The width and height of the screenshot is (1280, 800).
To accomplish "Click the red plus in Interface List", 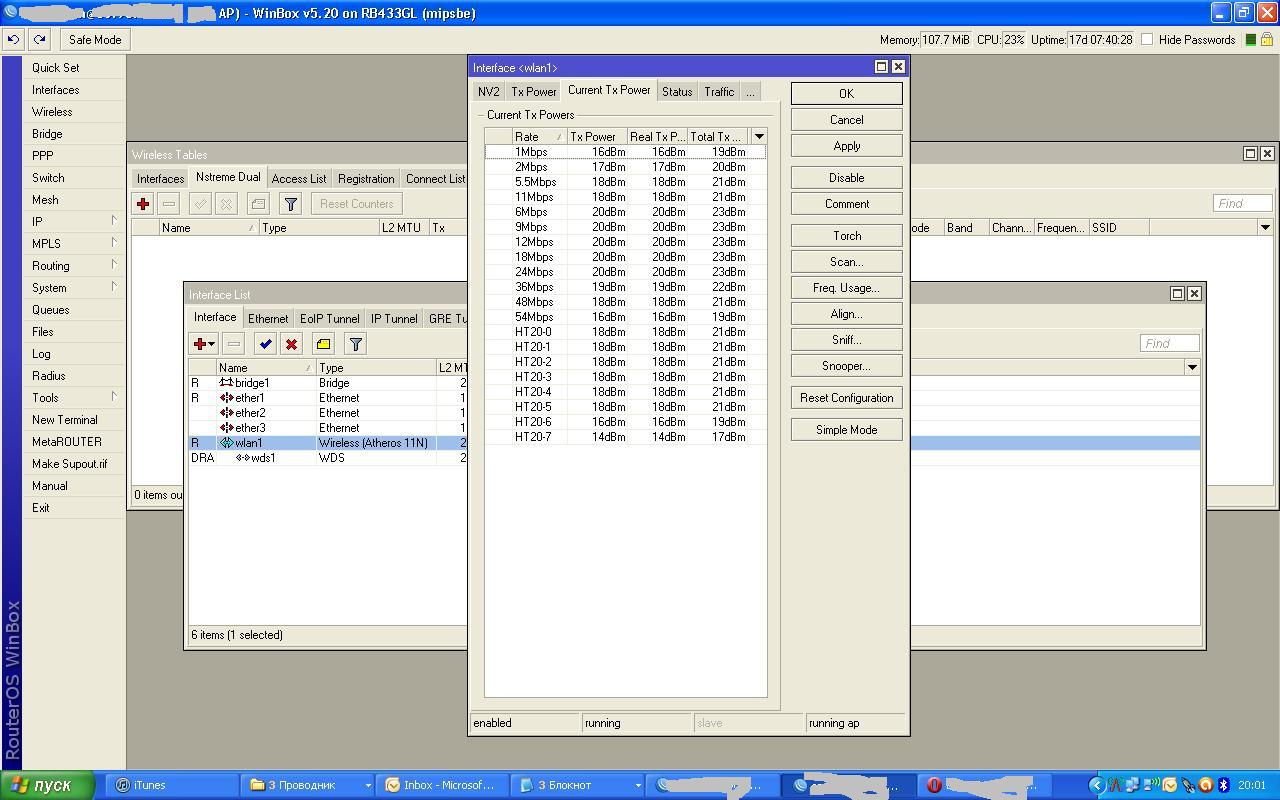I will coord(201,344).
